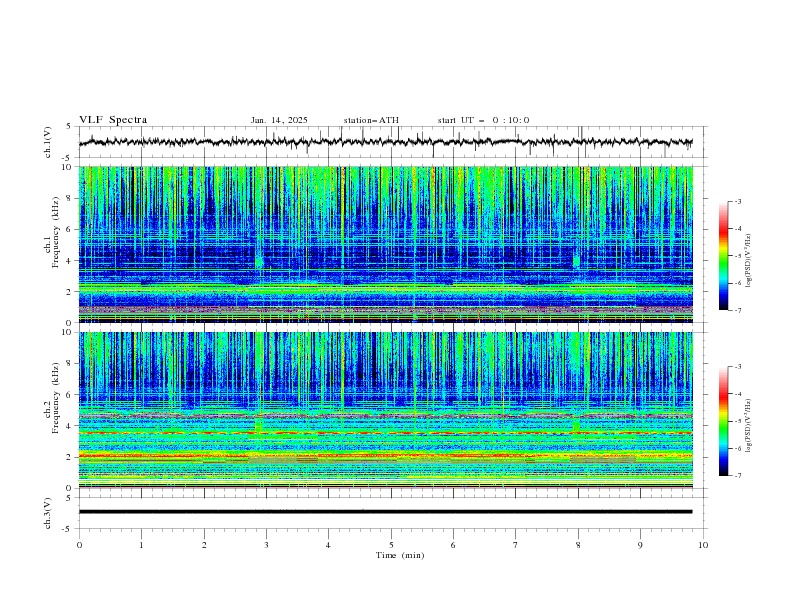
Task: Click time-axis tick label "5"
Action: [x=391, y=545]
